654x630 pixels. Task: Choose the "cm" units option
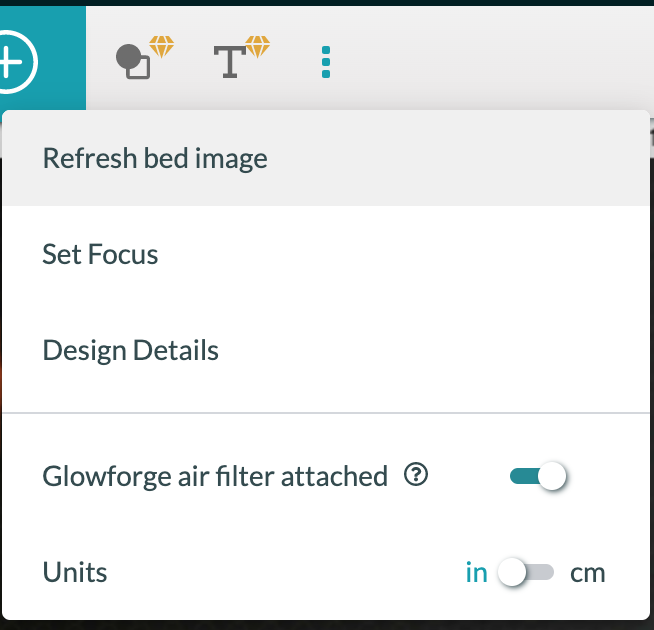point(587,573)
